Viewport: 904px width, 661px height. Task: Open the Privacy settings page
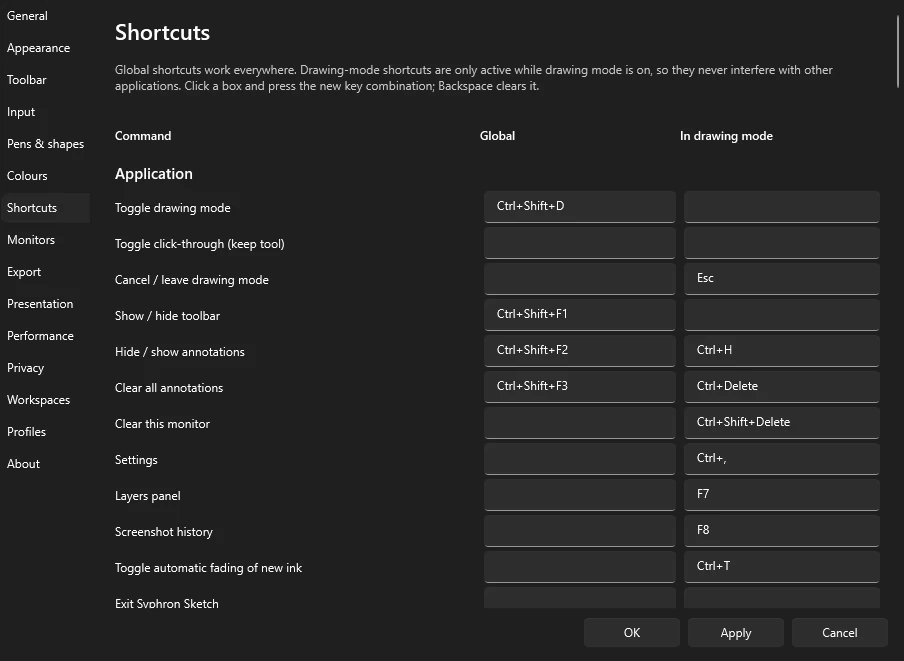click(45, 368)
